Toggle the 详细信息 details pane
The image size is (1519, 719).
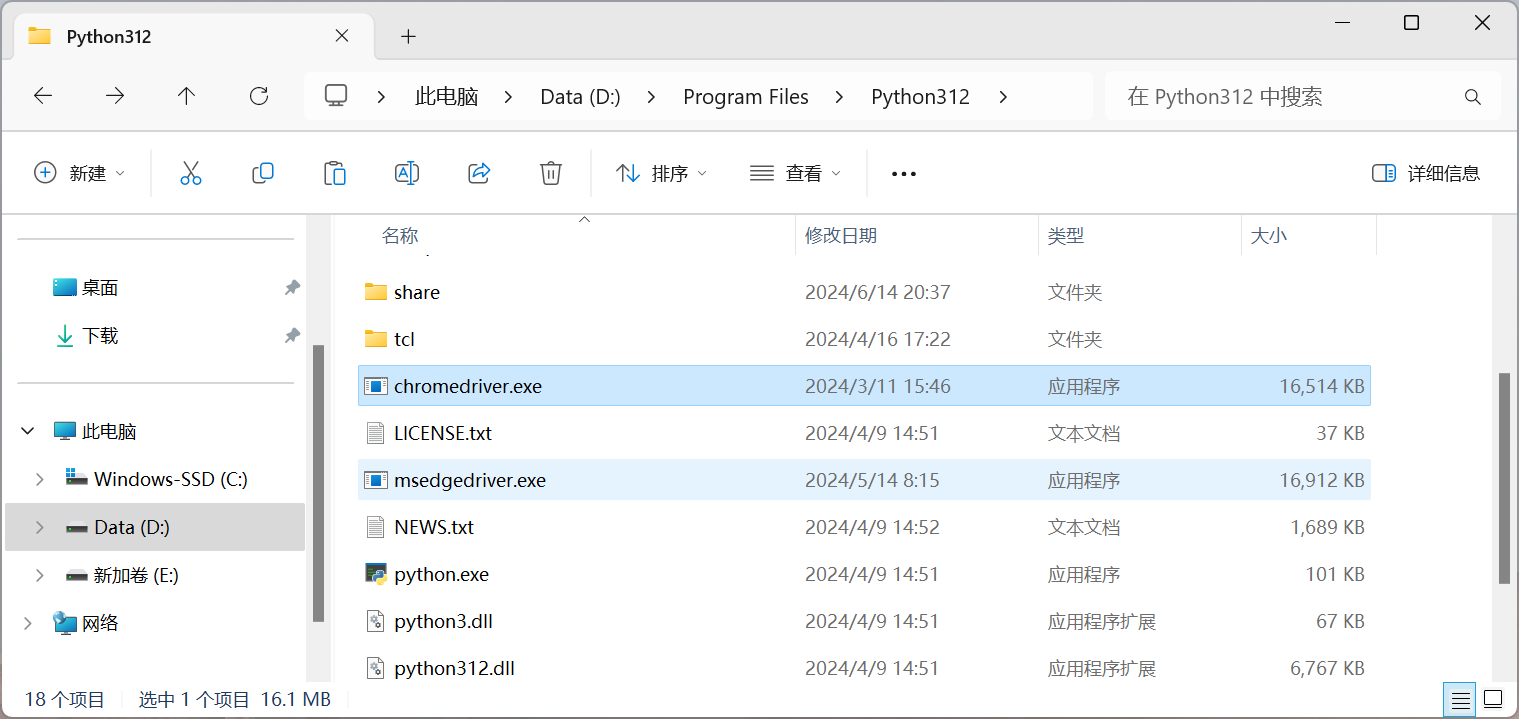(x=1426, y=173)
